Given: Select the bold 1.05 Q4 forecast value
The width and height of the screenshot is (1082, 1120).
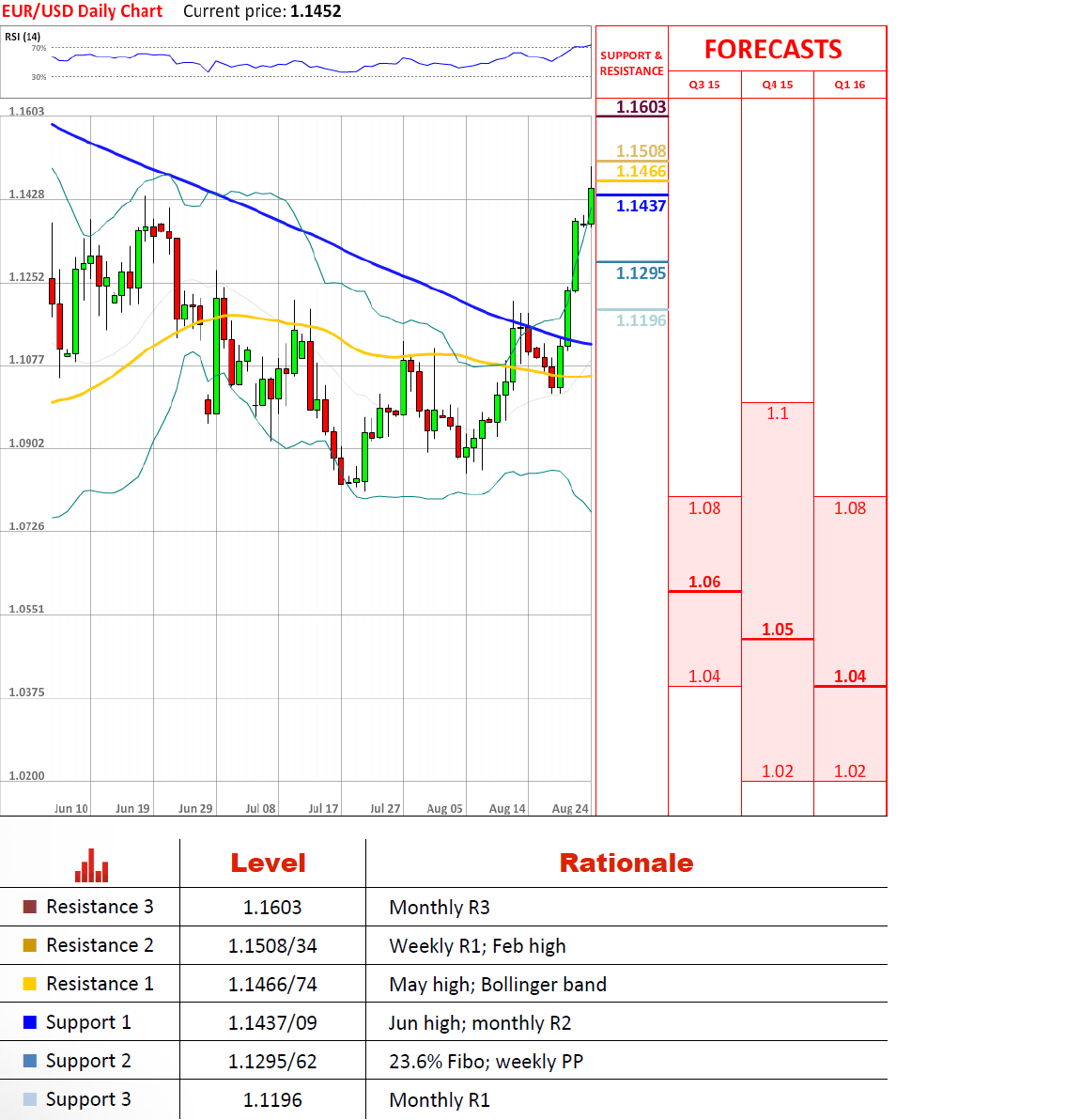Looking at the screenshot, I should (778, 630).
